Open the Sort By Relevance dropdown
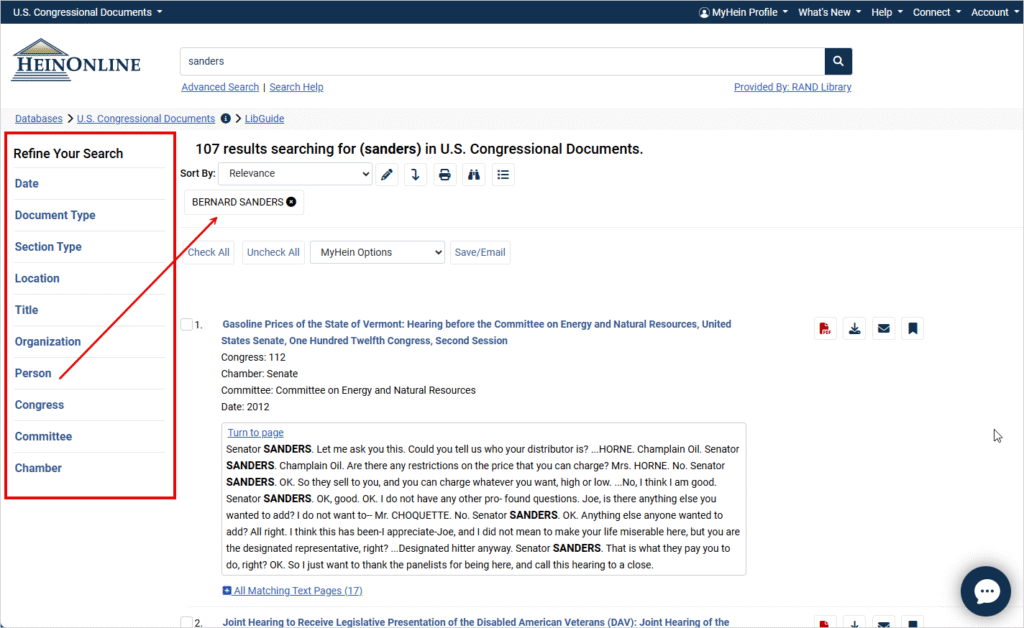The width and height of the screenshot is (1024, 628). (295, 174)
